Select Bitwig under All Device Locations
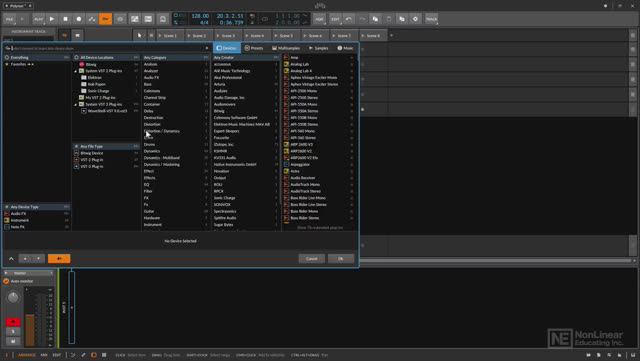Viewport: 640px width, 361px height. tap(106, 65)
